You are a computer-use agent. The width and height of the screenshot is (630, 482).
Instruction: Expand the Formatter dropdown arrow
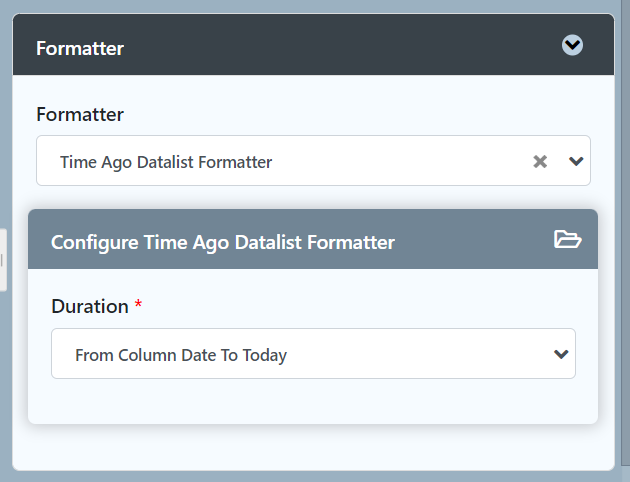576,161
